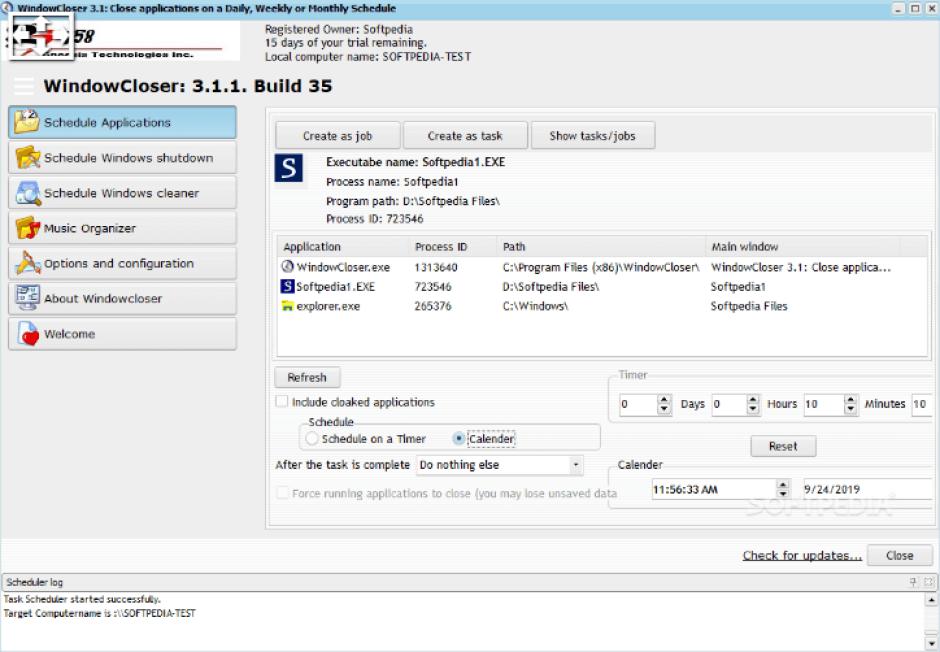The image size is (940, 652).
Task: Click the About Windowcloser icon
Action: click(x=28, y=298)
